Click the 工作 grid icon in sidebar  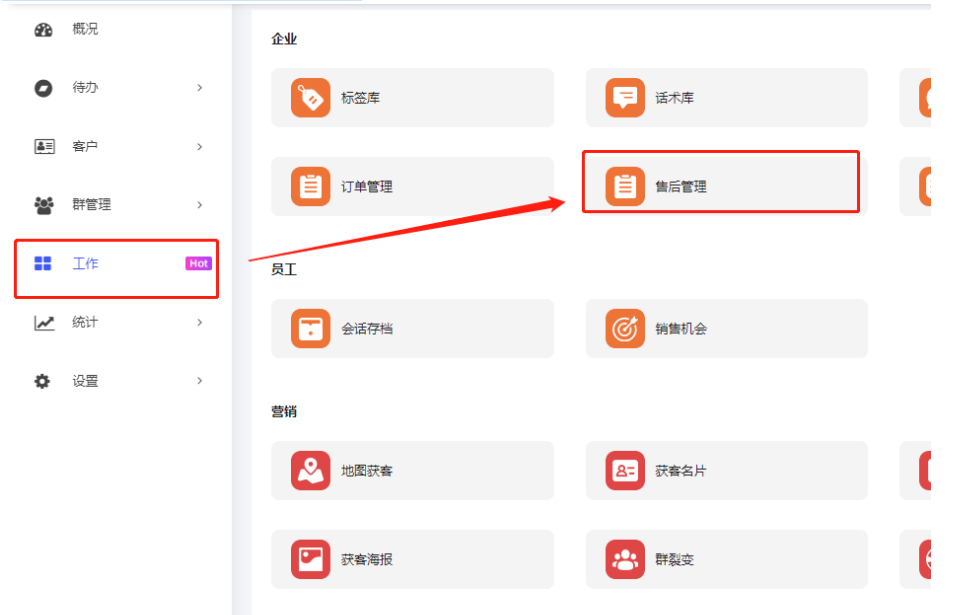[43, 264]
